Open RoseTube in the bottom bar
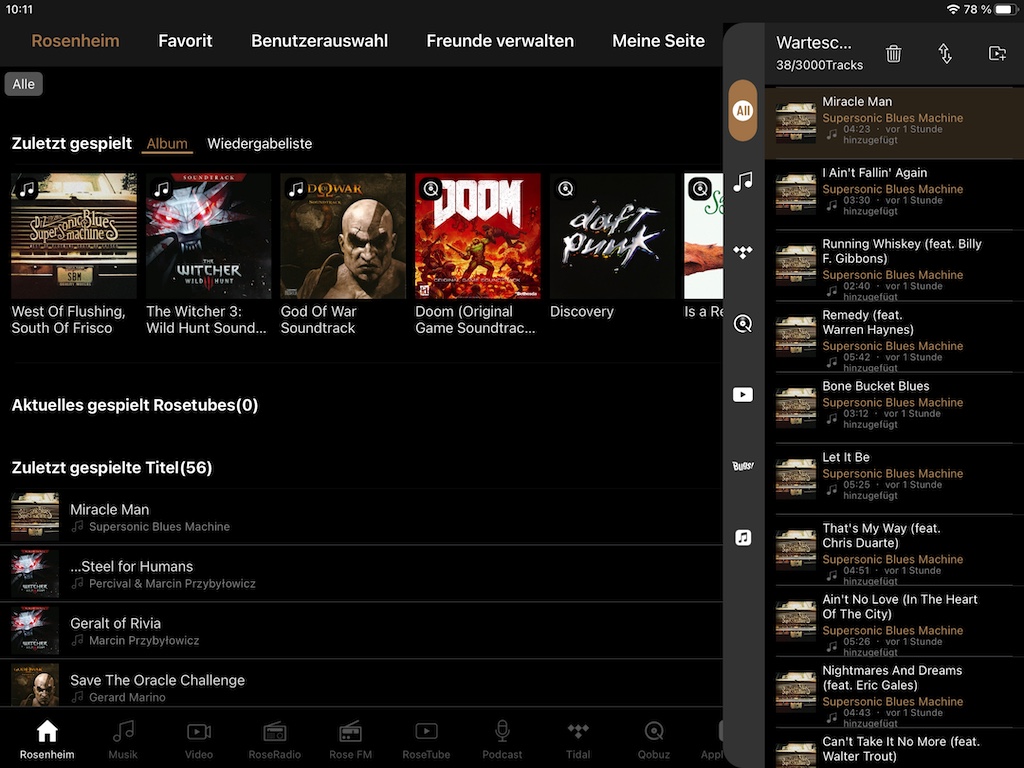Image resolution: width=1024 pixels, height=768 pixels. 426,740
